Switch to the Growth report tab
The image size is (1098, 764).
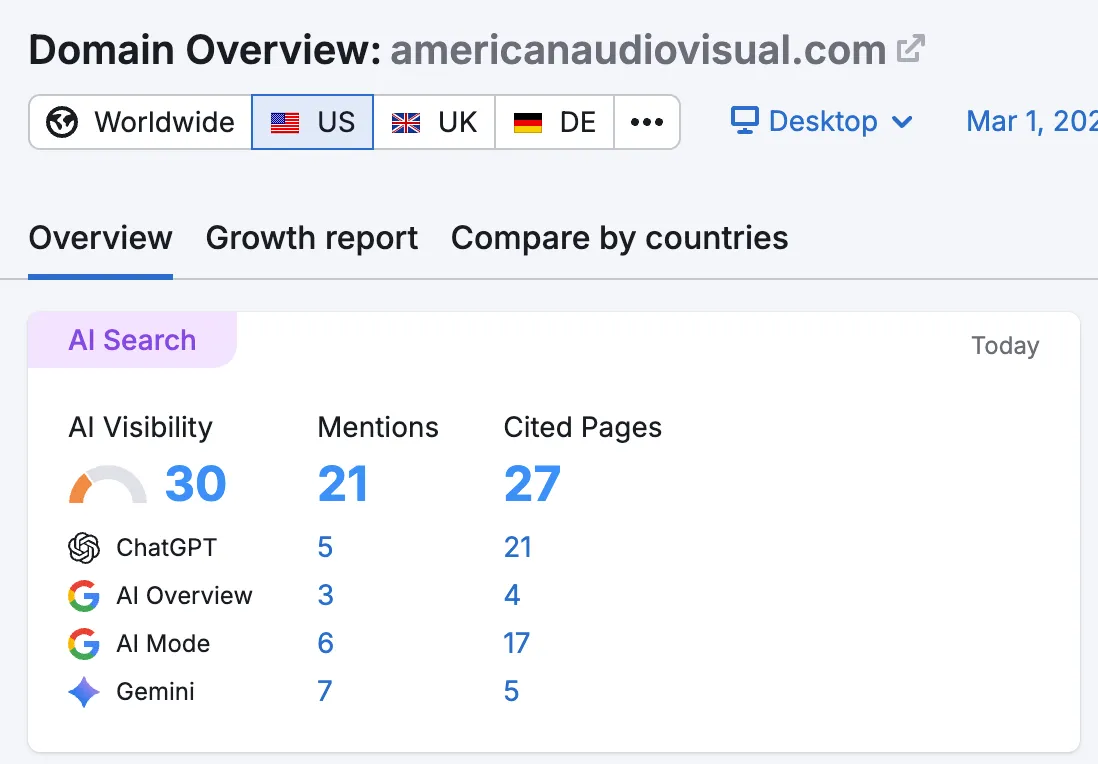pos(311,238)
